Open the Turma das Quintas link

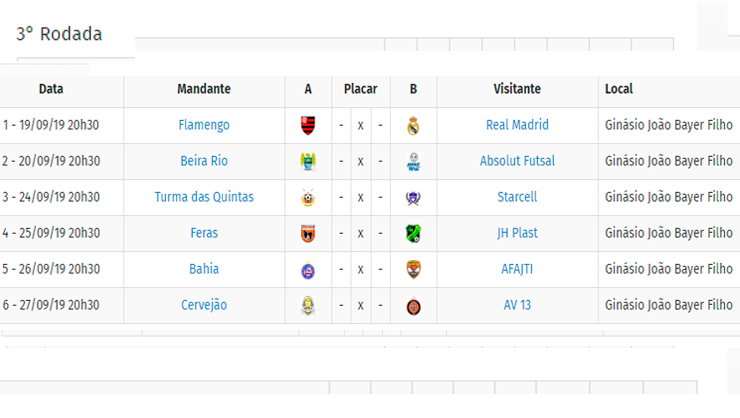(204, 197)
